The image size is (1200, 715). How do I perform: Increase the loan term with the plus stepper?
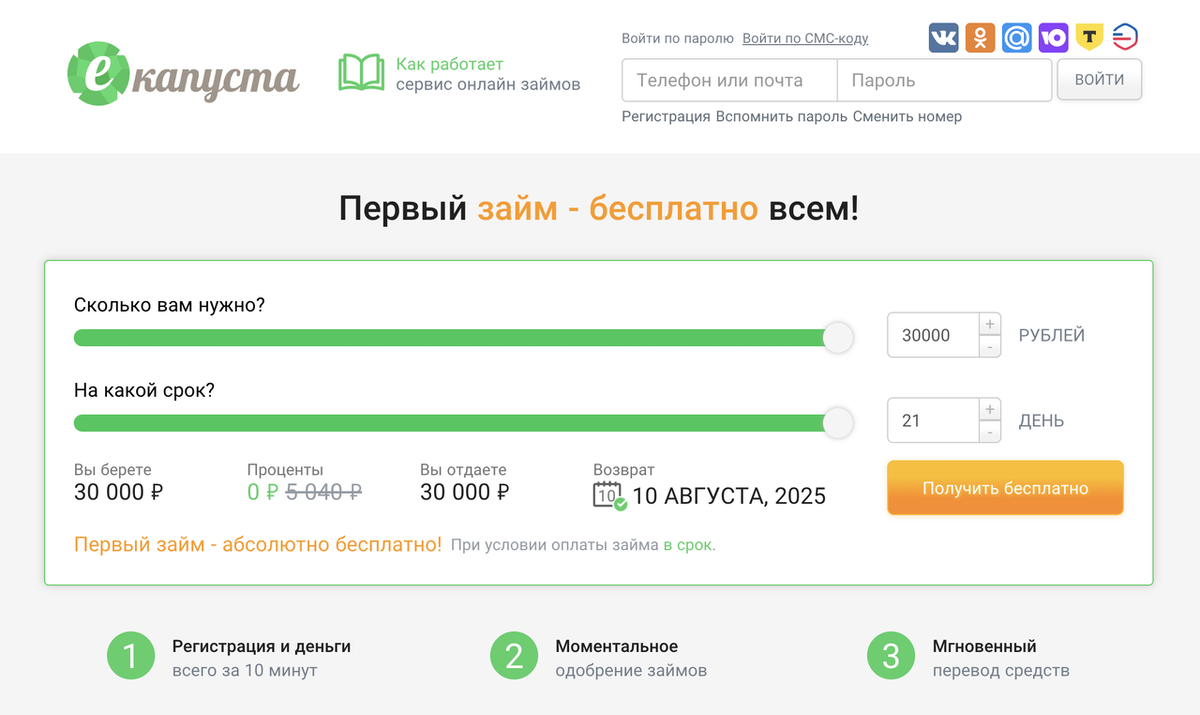[990, 408]
